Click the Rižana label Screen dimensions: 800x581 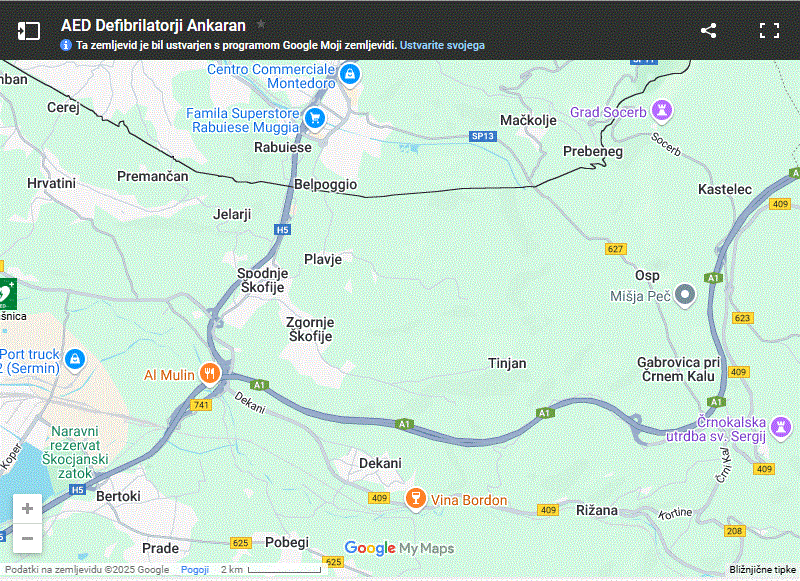596,510
